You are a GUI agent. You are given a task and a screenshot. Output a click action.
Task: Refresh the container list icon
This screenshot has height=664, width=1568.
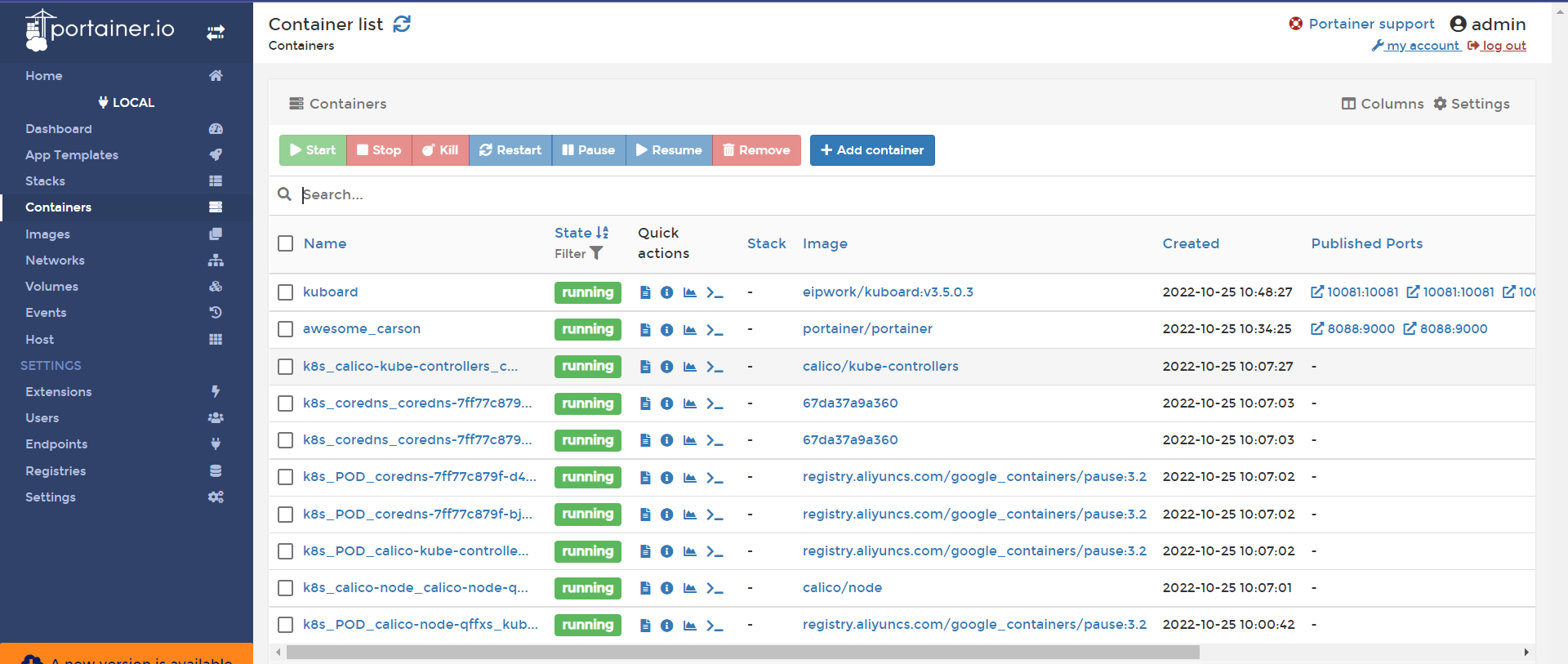click(x=402, y=25)
